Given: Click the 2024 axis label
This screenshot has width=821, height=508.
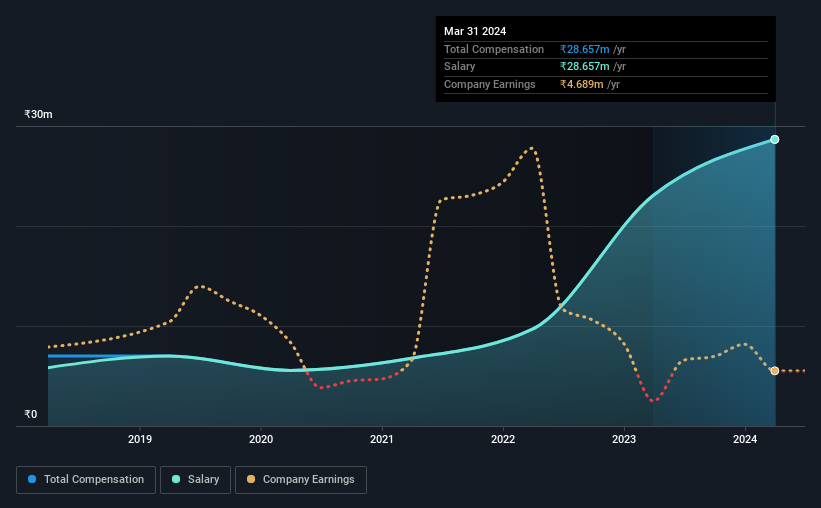Looking at the screenshot, I should [x=745, y=439].
